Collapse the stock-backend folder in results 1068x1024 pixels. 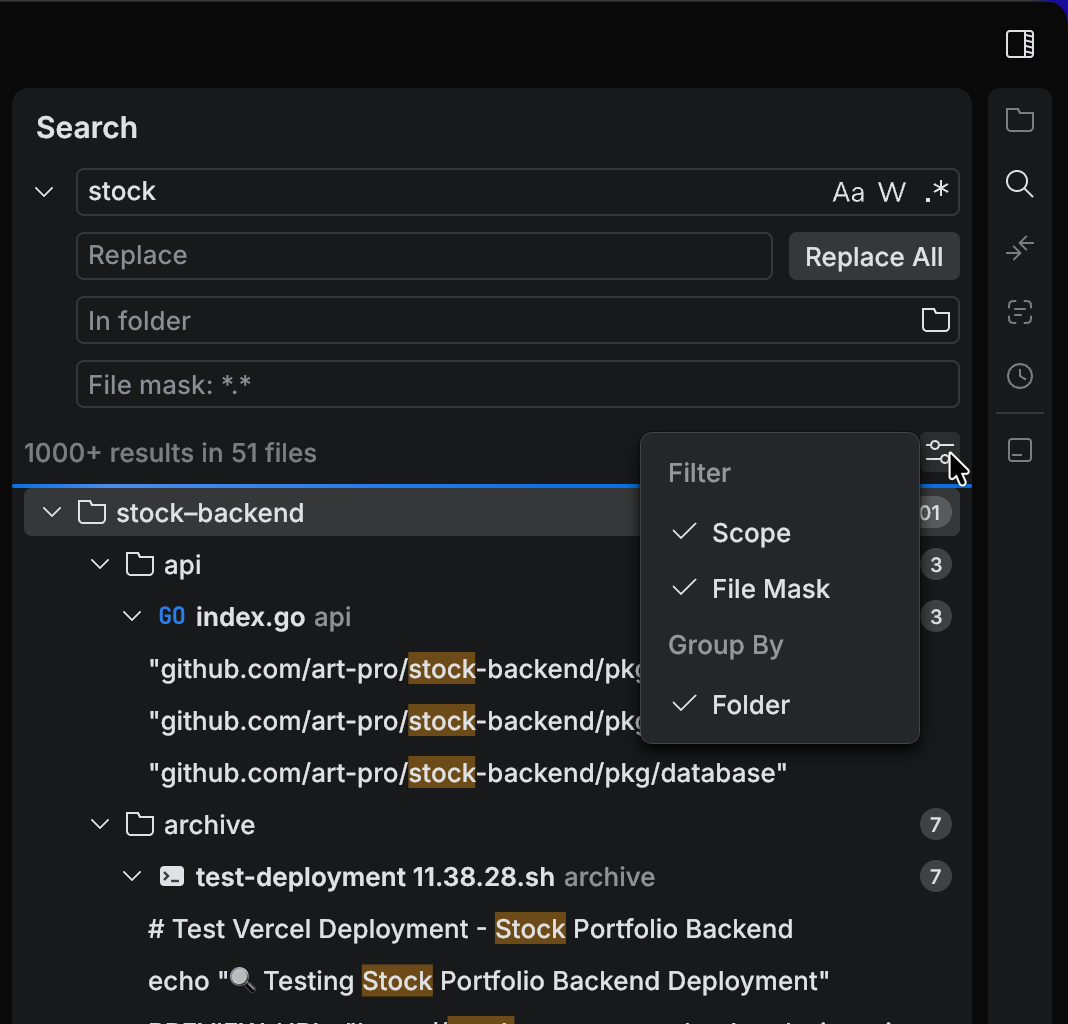(x=51, y=512)
